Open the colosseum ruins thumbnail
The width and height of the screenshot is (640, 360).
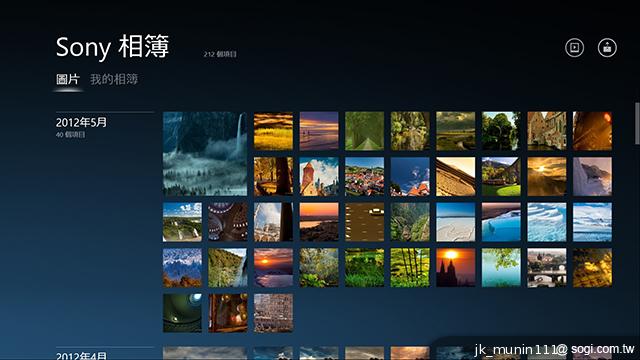[x=273, y=313]
